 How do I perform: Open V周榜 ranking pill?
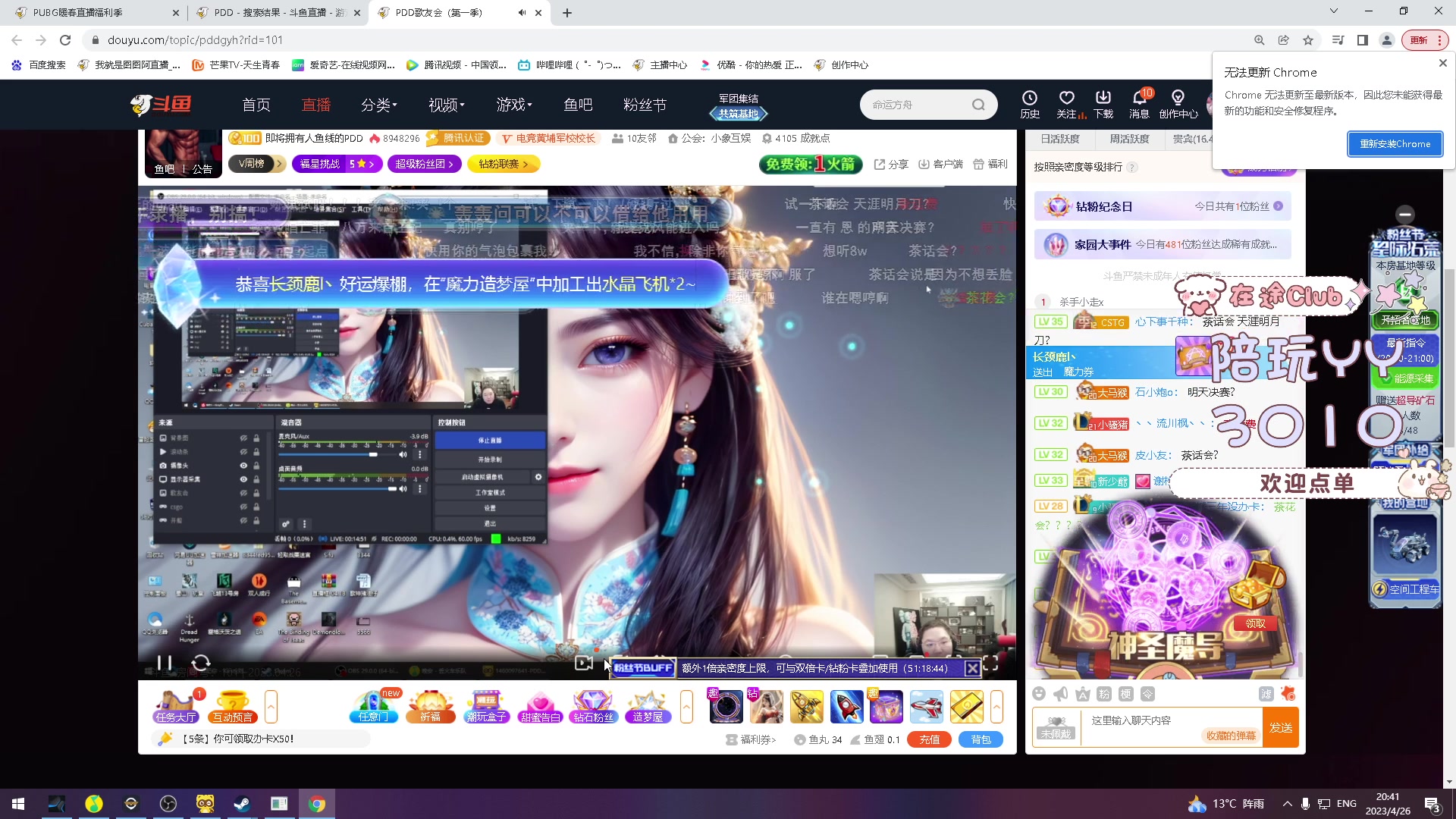point(256,164)
